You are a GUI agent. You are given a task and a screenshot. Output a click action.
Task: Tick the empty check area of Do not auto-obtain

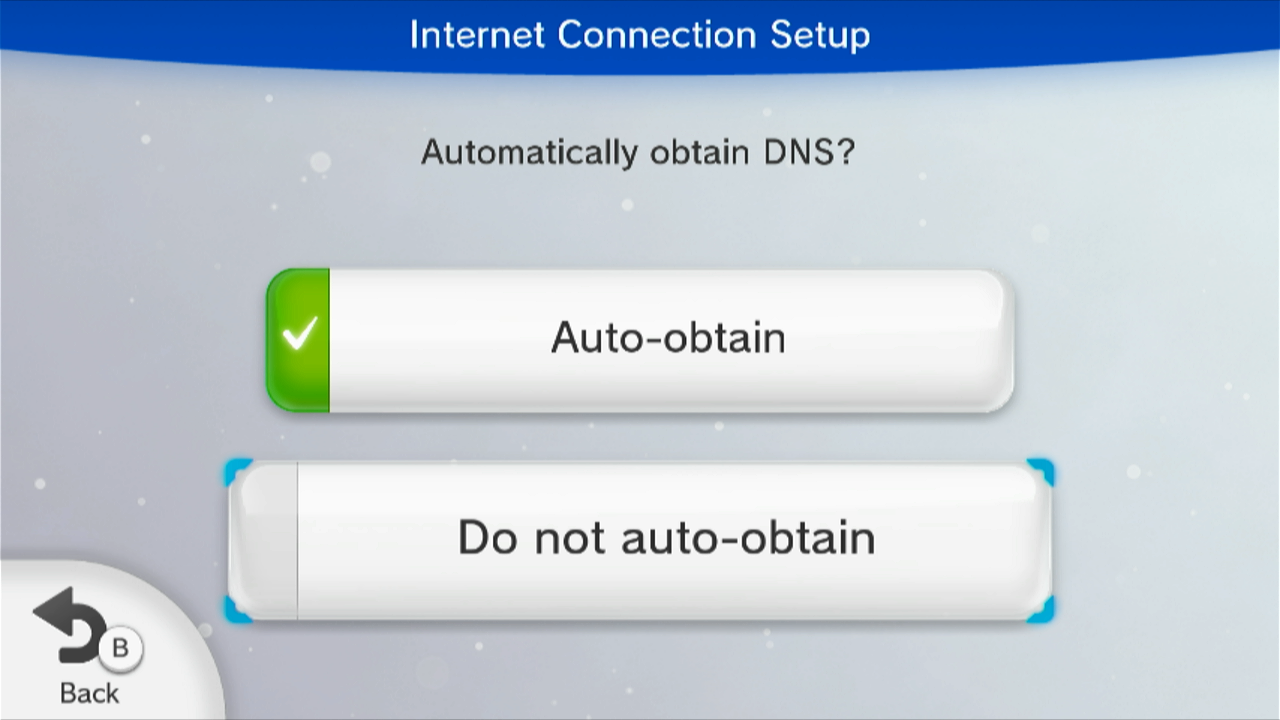pos(264,541)
